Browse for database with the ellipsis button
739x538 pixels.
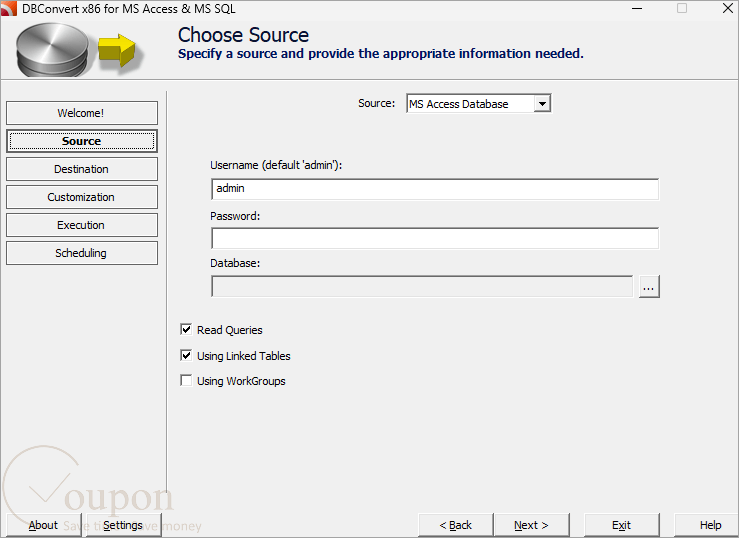[649, 286]
